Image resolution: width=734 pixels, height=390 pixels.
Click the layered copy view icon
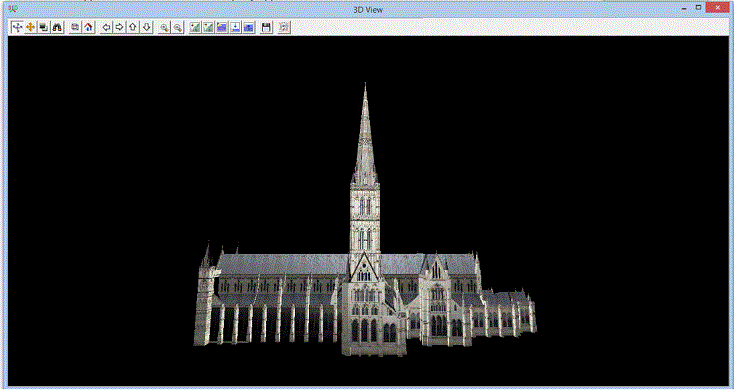[75, 27]
